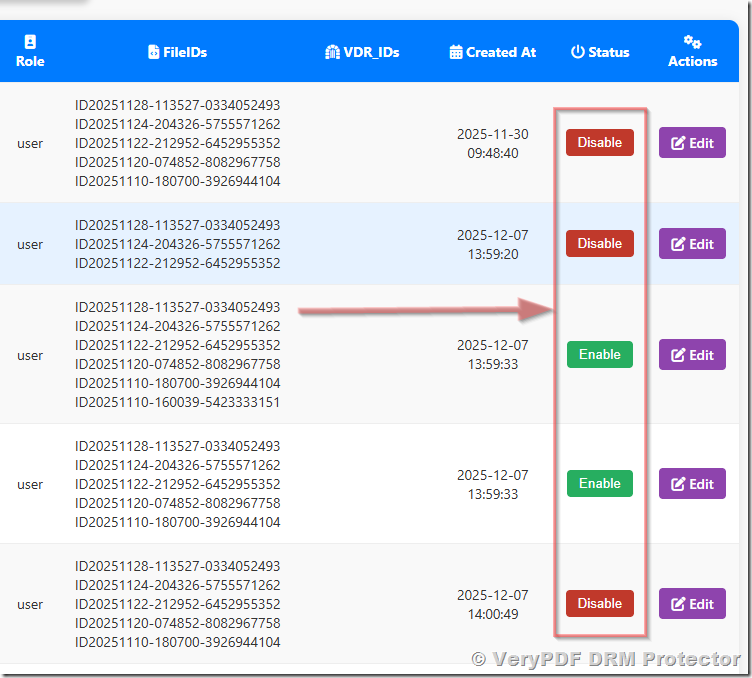Image resolution: width=752 pixels, height=678 pixels.
Task: Open Edit for the second 13:59:33 row
Action: pos(692,484)
